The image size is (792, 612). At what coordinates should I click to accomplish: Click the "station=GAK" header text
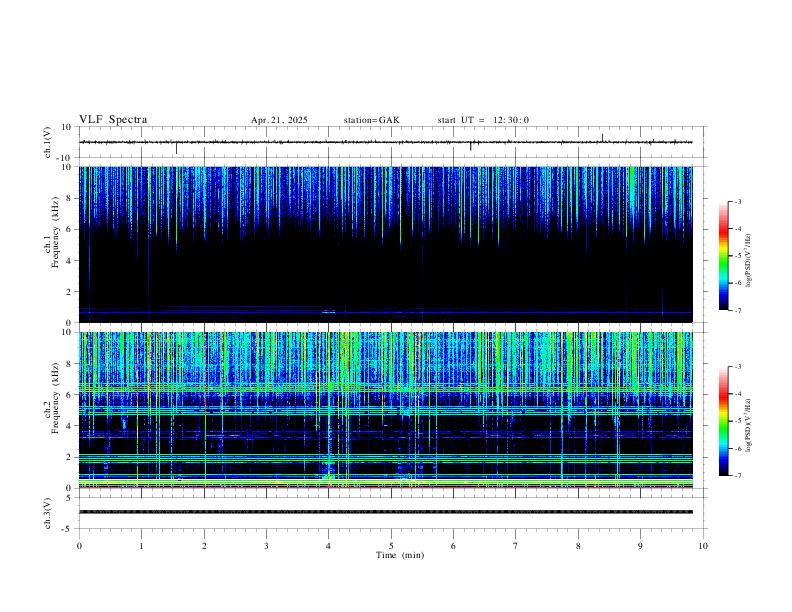coord(372,120)
